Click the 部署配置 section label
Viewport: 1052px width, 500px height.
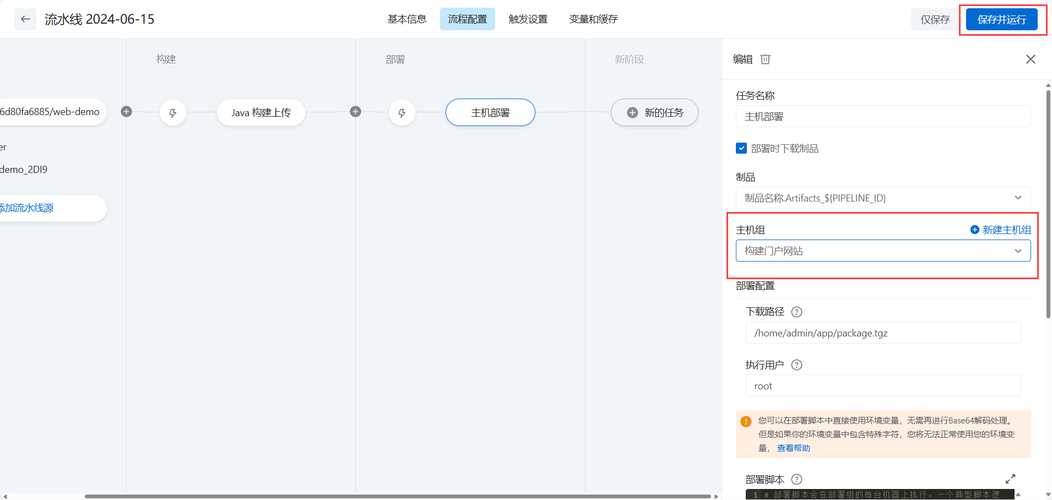point(755,286)
